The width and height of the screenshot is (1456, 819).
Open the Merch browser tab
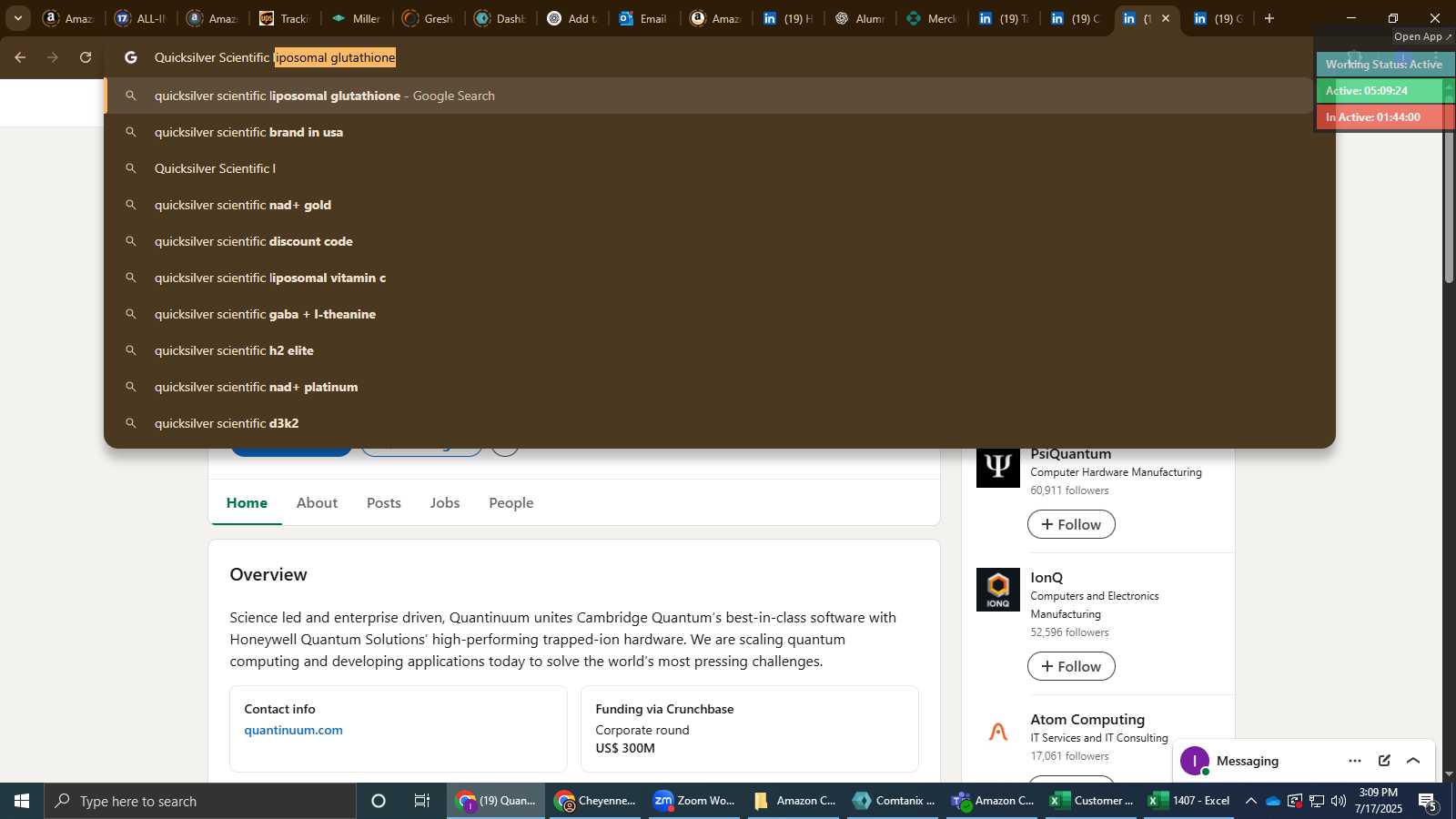[x=931, y=18]
